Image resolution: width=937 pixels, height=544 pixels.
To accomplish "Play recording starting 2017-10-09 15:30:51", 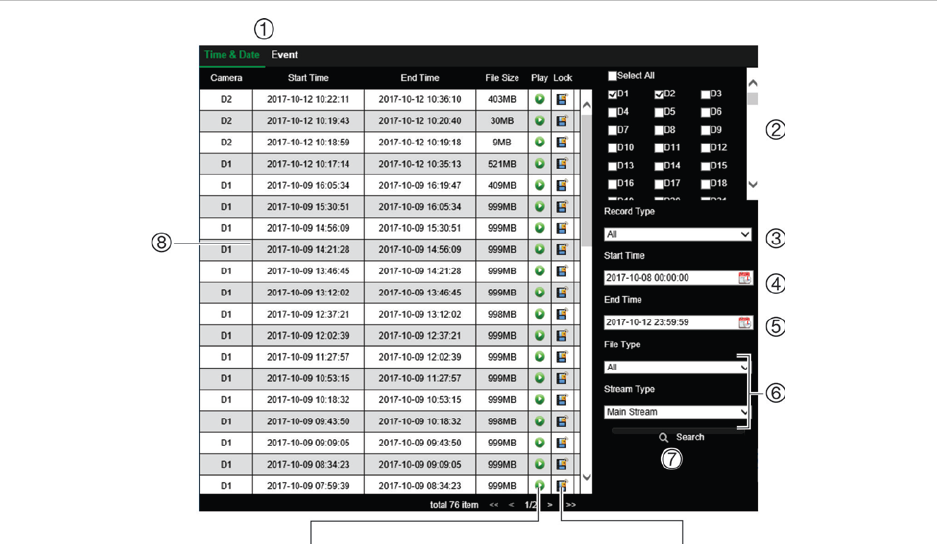I will [540, 207].
